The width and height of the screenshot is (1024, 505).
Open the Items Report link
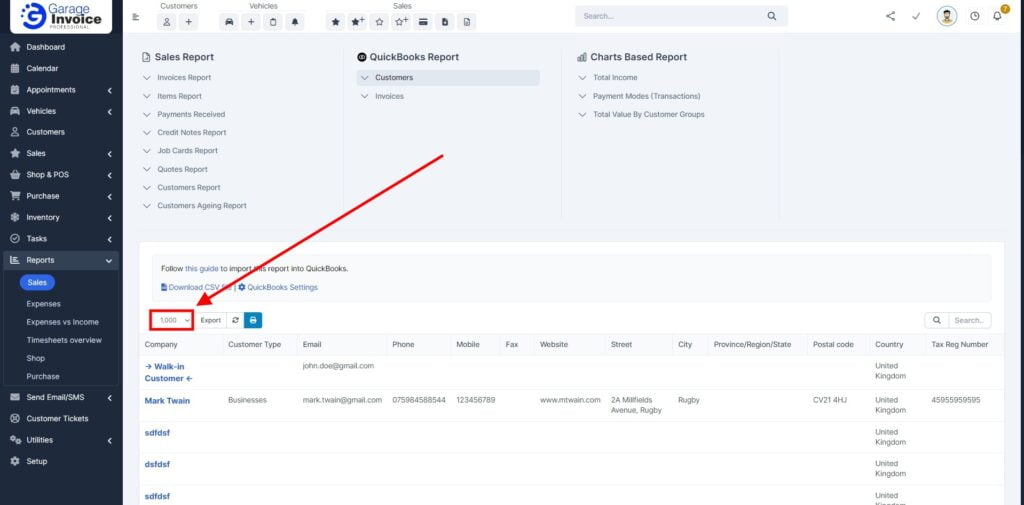180,96
